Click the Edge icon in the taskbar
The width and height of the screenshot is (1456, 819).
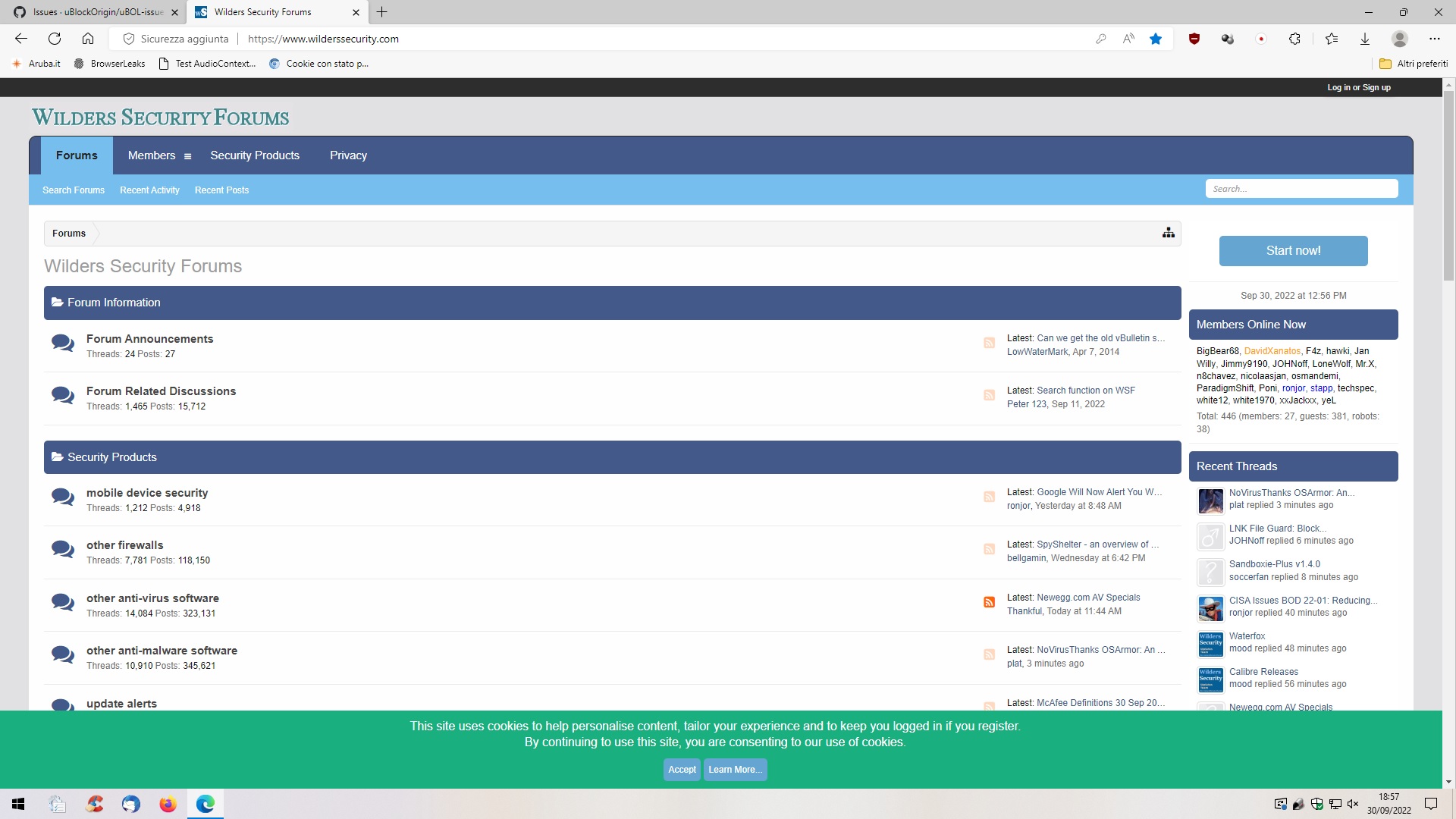click(205, 804)
